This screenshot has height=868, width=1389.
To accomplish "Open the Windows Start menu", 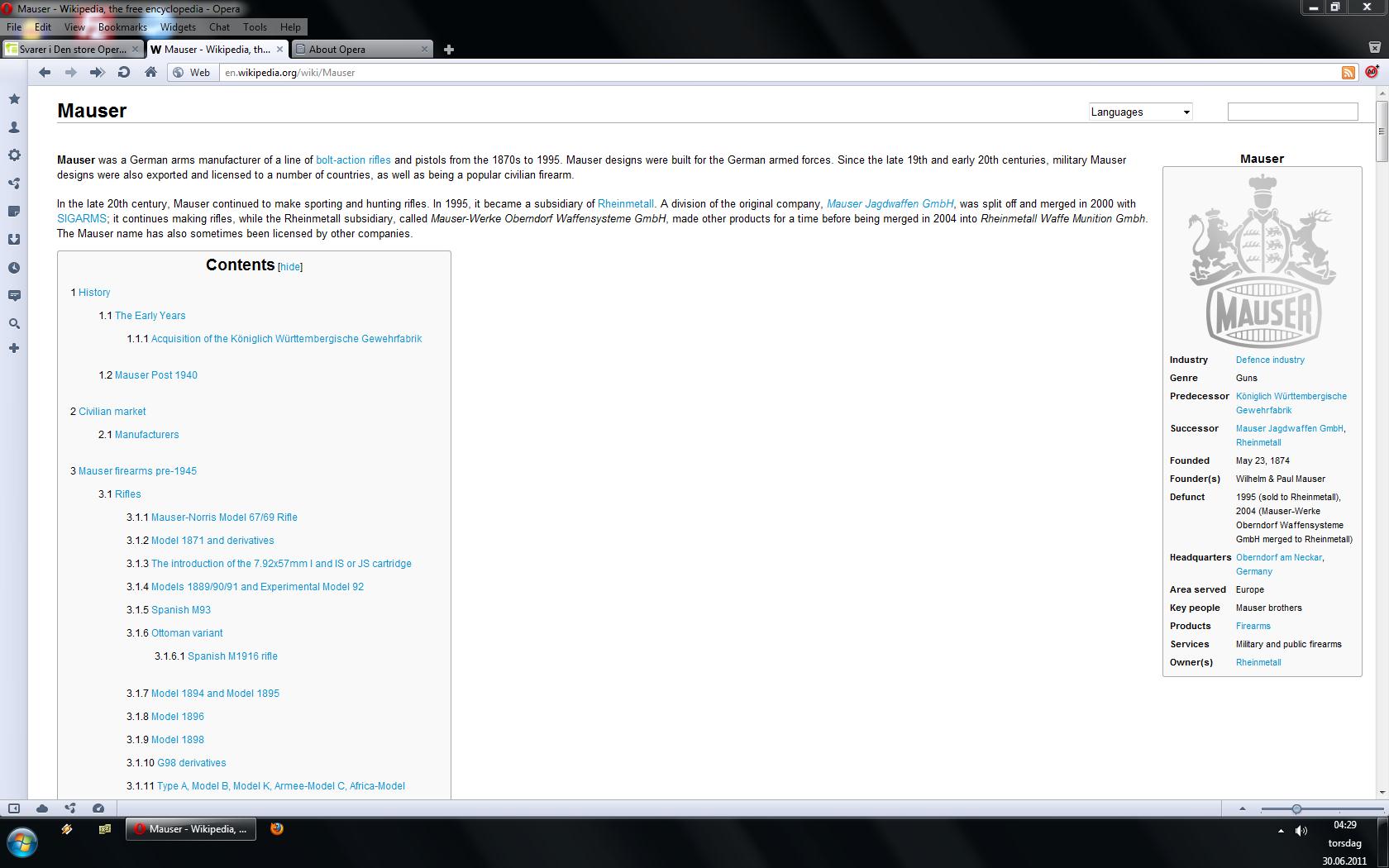I will [x=22, y=843].
